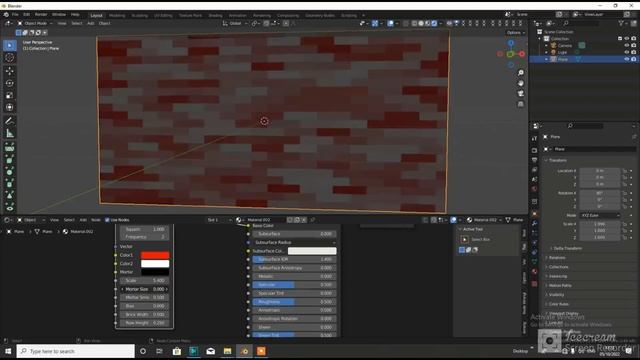Viewport: 640px width, 360px height.
Task: Switch to the Shading workspace tab
Action: tap(216, 16)
